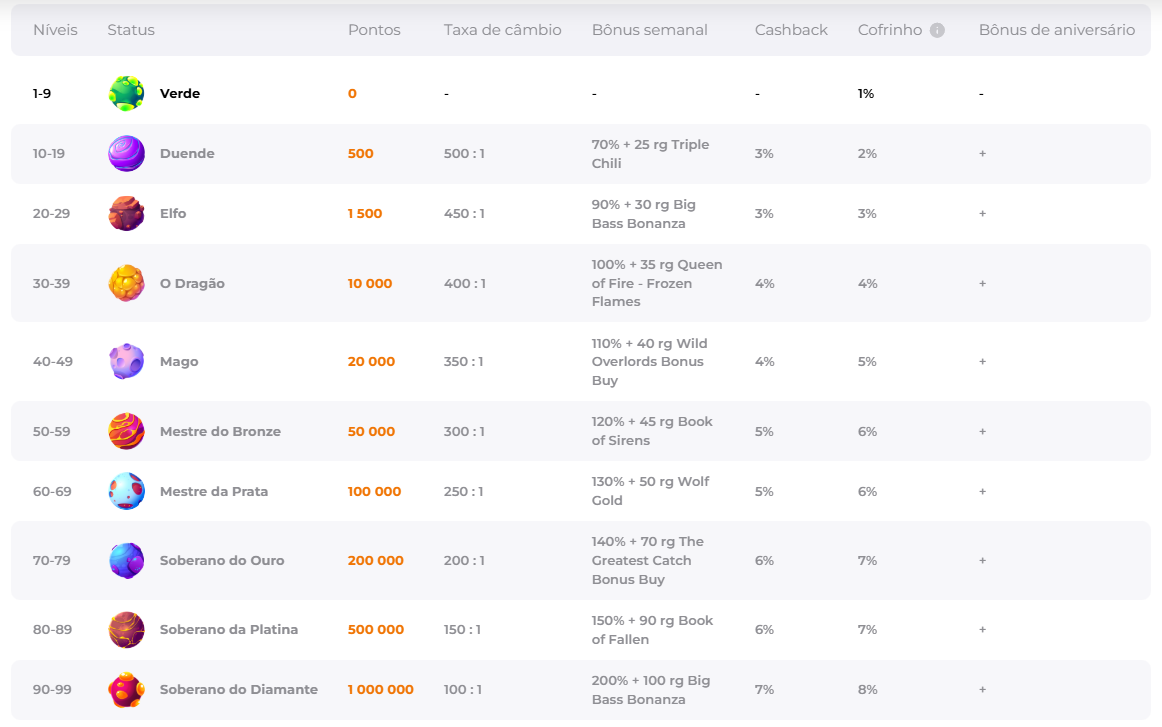Click the purple Duende planet icon
The height and width of the screenshot is (727, 1162).
pos(126,154)
